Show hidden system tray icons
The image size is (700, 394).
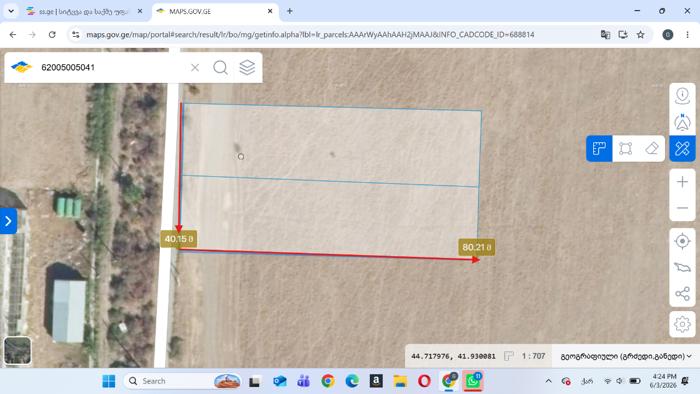pos(548,381)
